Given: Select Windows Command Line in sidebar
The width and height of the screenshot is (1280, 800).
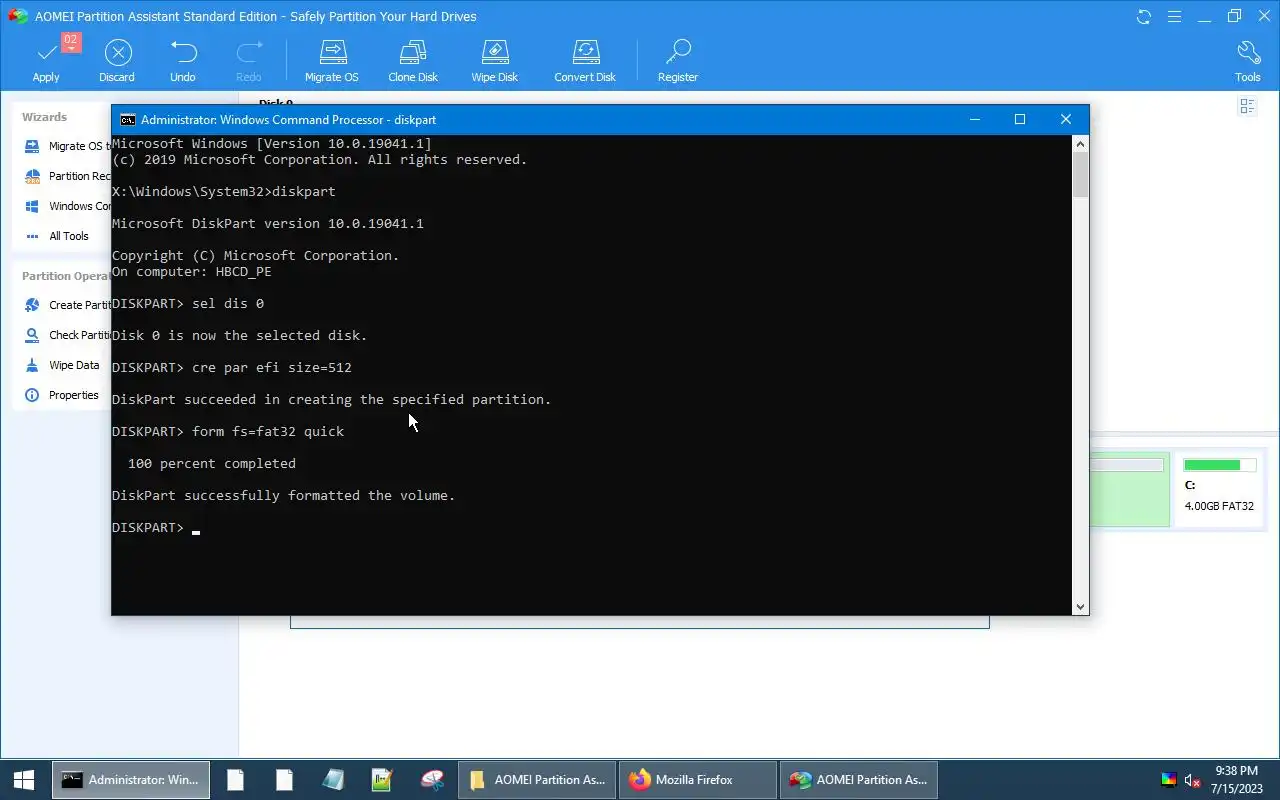Looking at the screenshot, I should click(68, 206).
